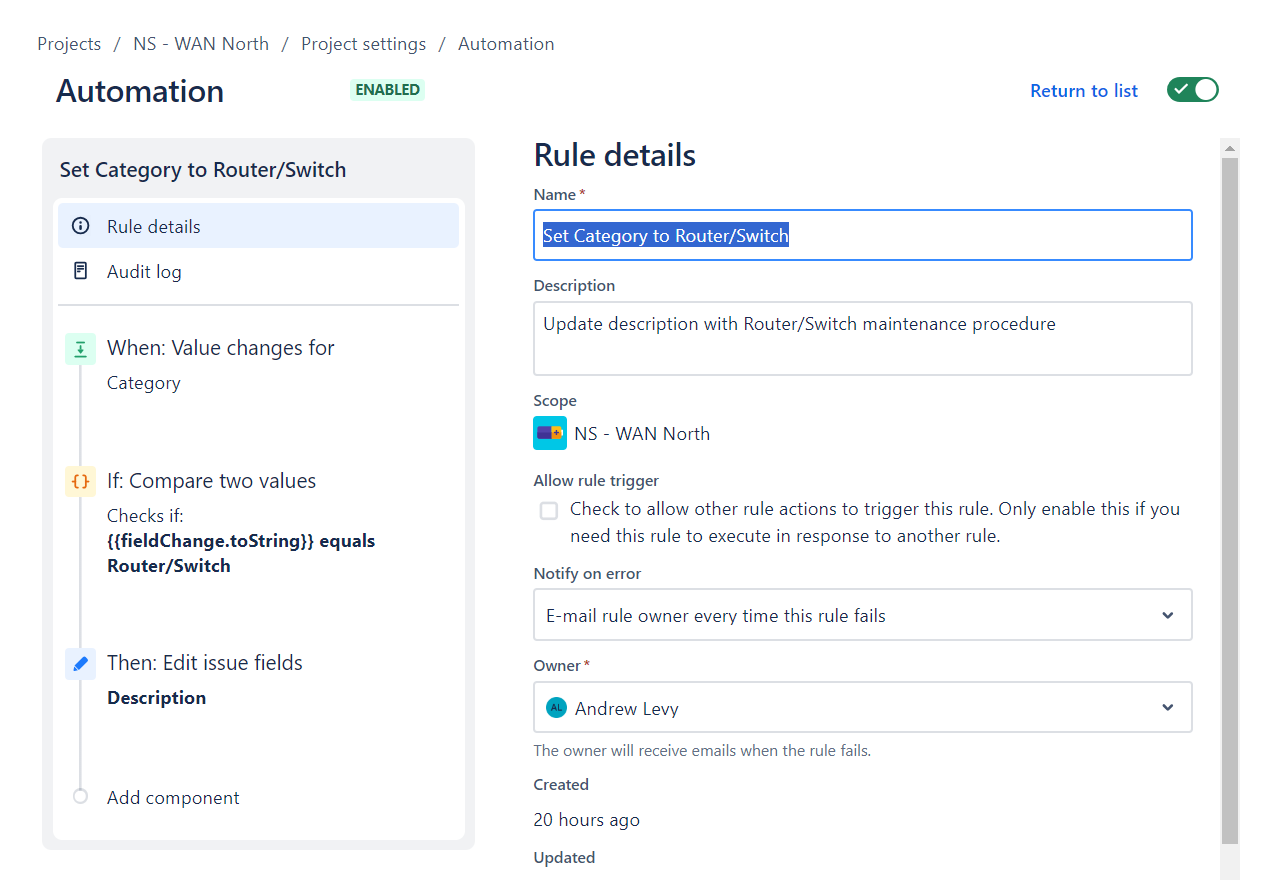Follow the Return to list link
This screenshot has width=1264, height=880.
(x=1084, y=90)
